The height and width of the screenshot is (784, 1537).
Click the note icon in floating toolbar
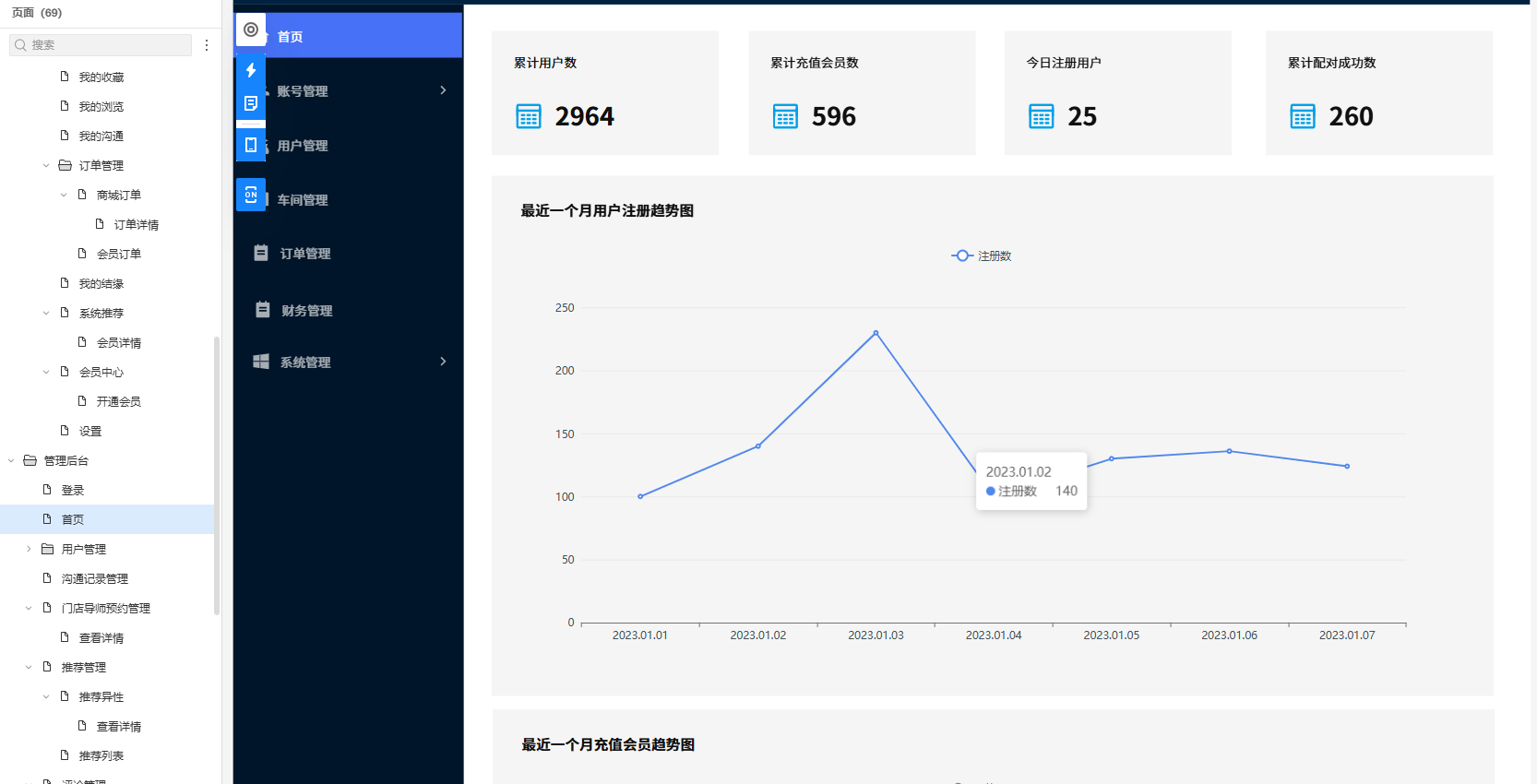(251, 103)
